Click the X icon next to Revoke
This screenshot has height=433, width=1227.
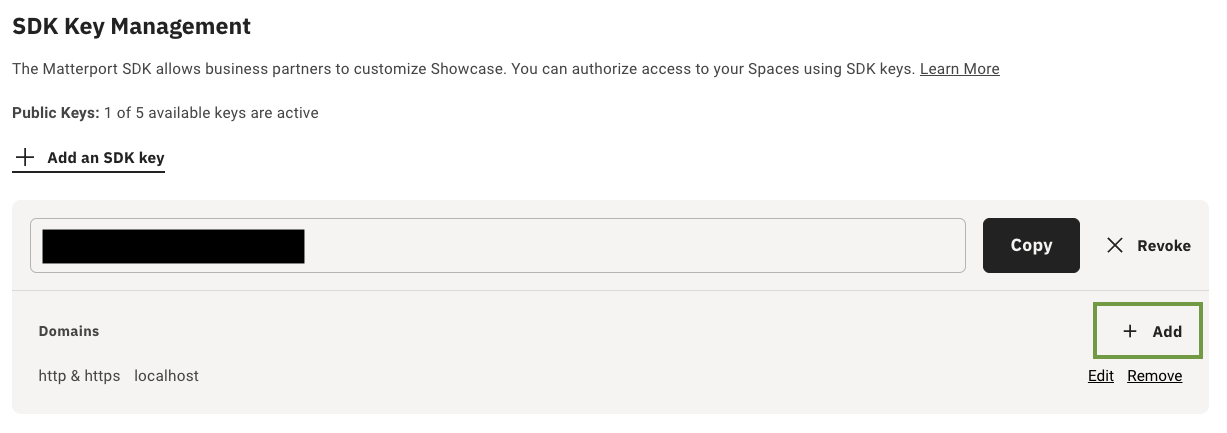1115,245
